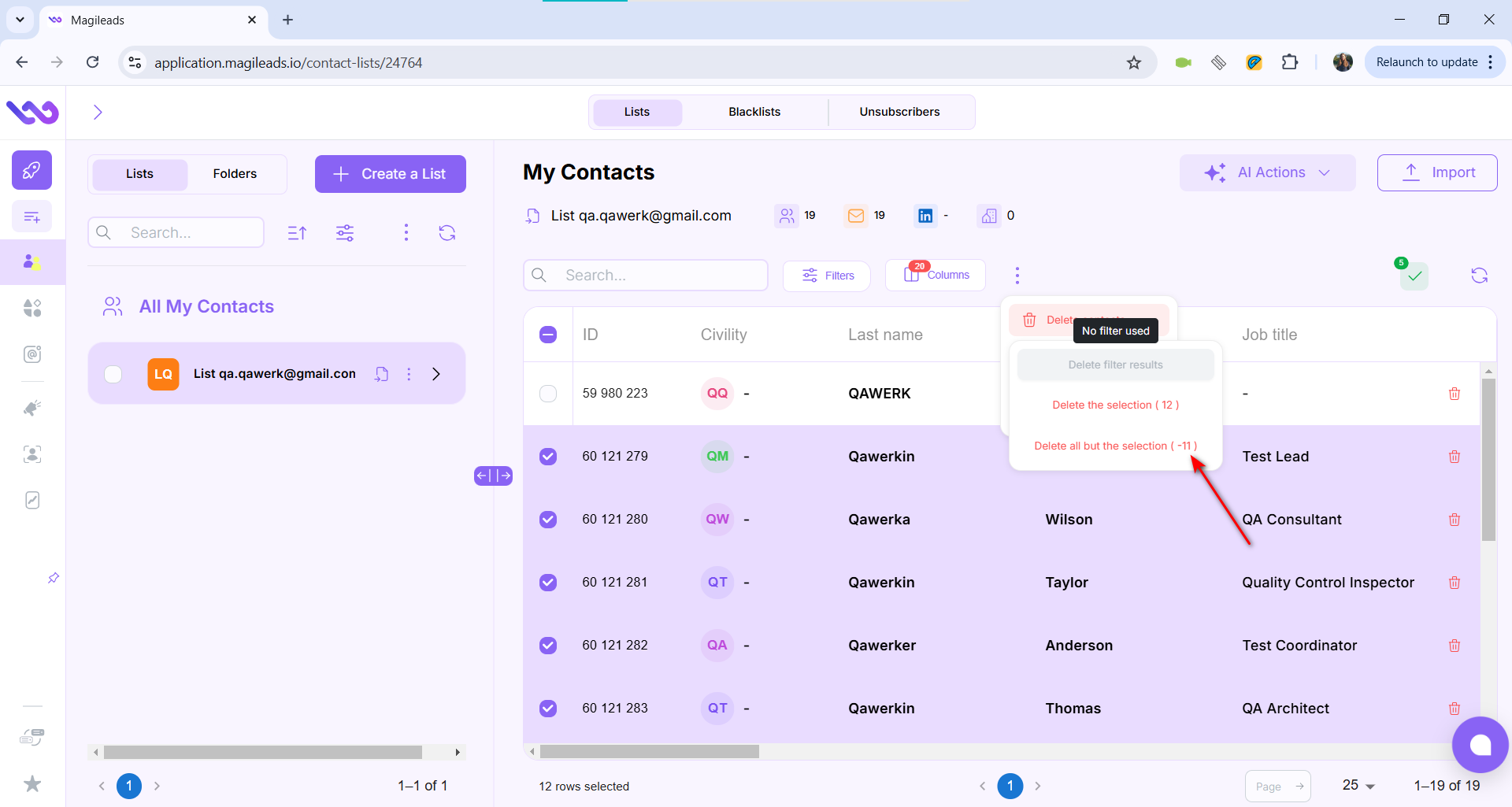Screen dimensions: 1512x807
Task: Open the chat support bubble
Action: tap(1480, 745)
